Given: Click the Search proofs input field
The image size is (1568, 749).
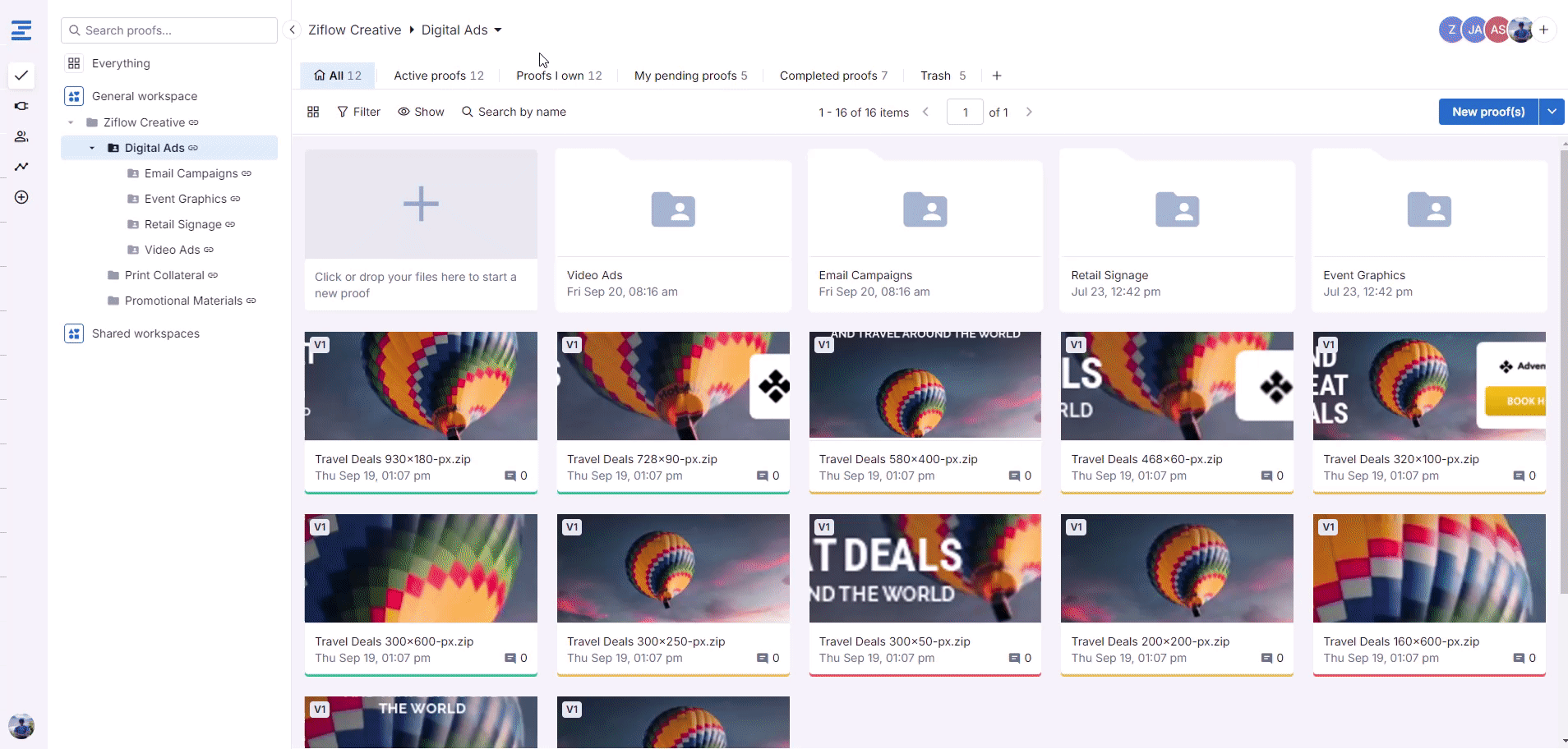Looking at the screenshot, I should tap(169, 30).
